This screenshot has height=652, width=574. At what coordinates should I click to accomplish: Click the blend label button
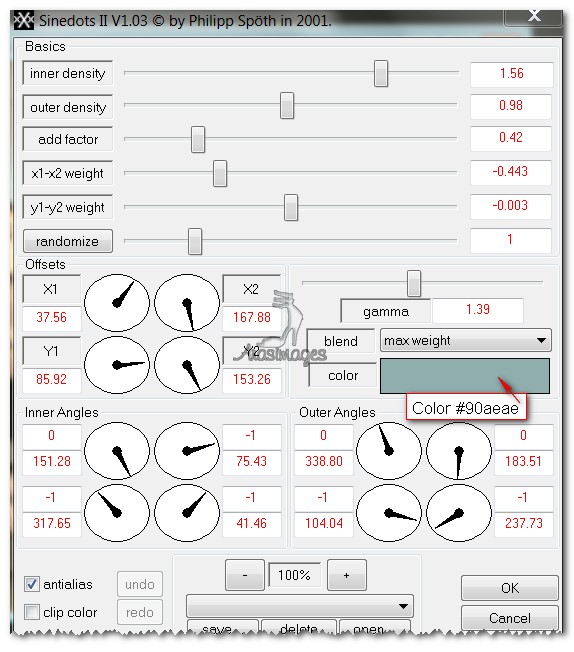(341, 341)
